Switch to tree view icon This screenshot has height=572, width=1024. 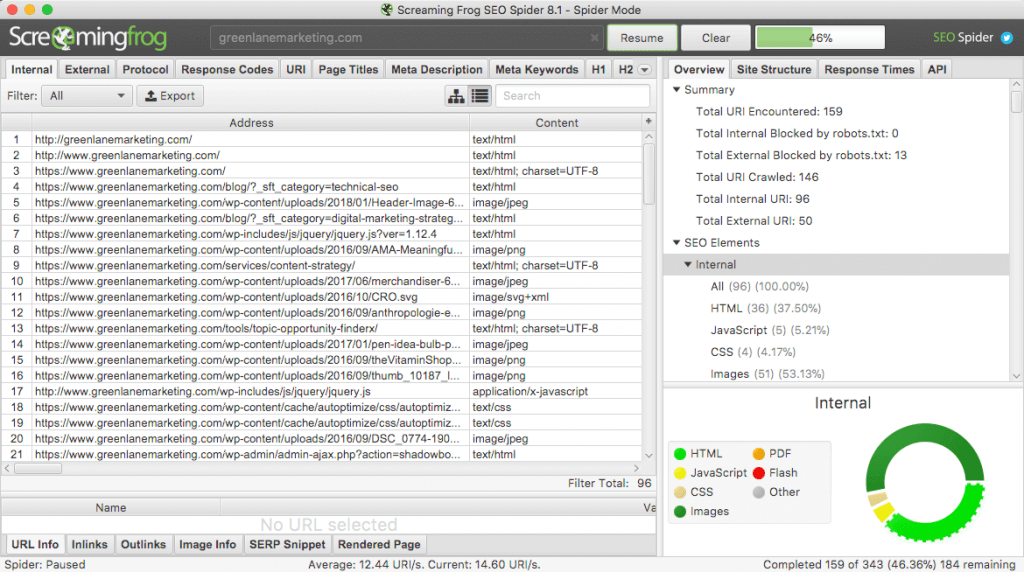pos(456,96)
